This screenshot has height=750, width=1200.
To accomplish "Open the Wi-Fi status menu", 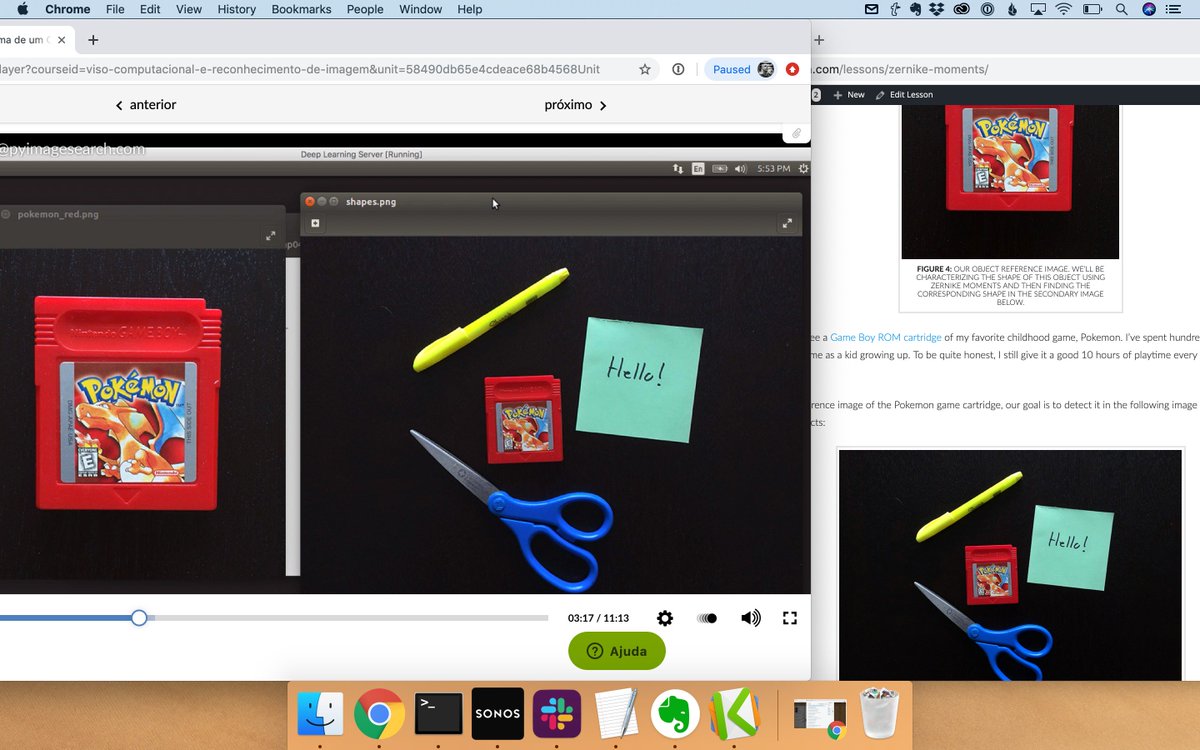I will pos(1064,9).
